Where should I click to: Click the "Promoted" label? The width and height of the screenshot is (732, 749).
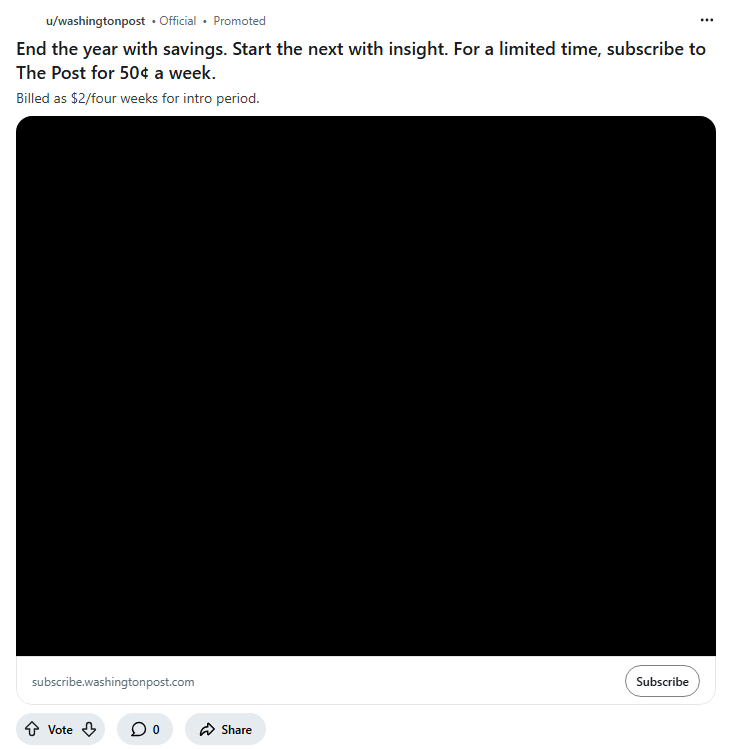point(239,21)
